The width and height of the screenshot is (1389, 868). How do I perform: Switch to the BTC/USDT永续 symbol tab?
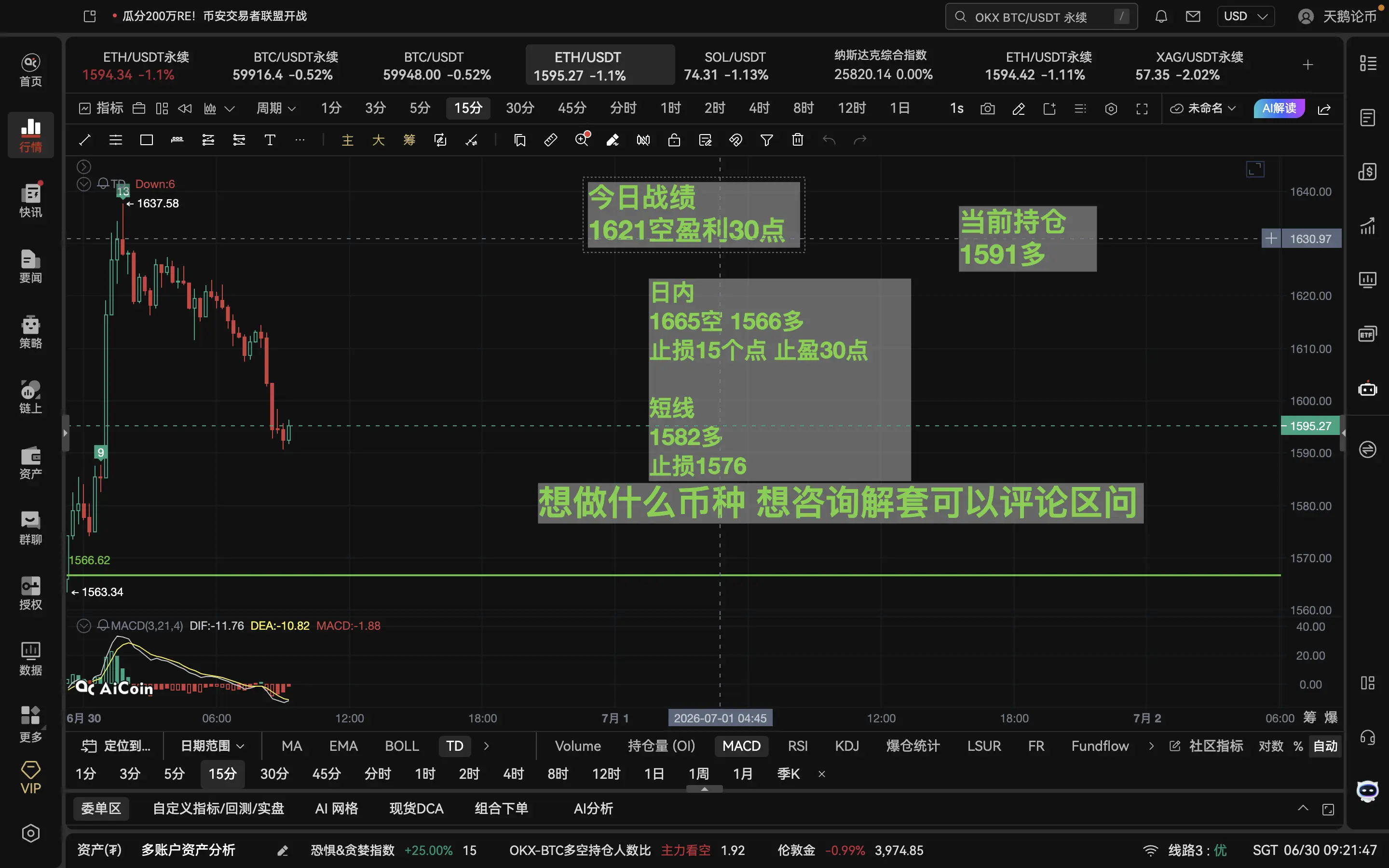tap(296, 66)
